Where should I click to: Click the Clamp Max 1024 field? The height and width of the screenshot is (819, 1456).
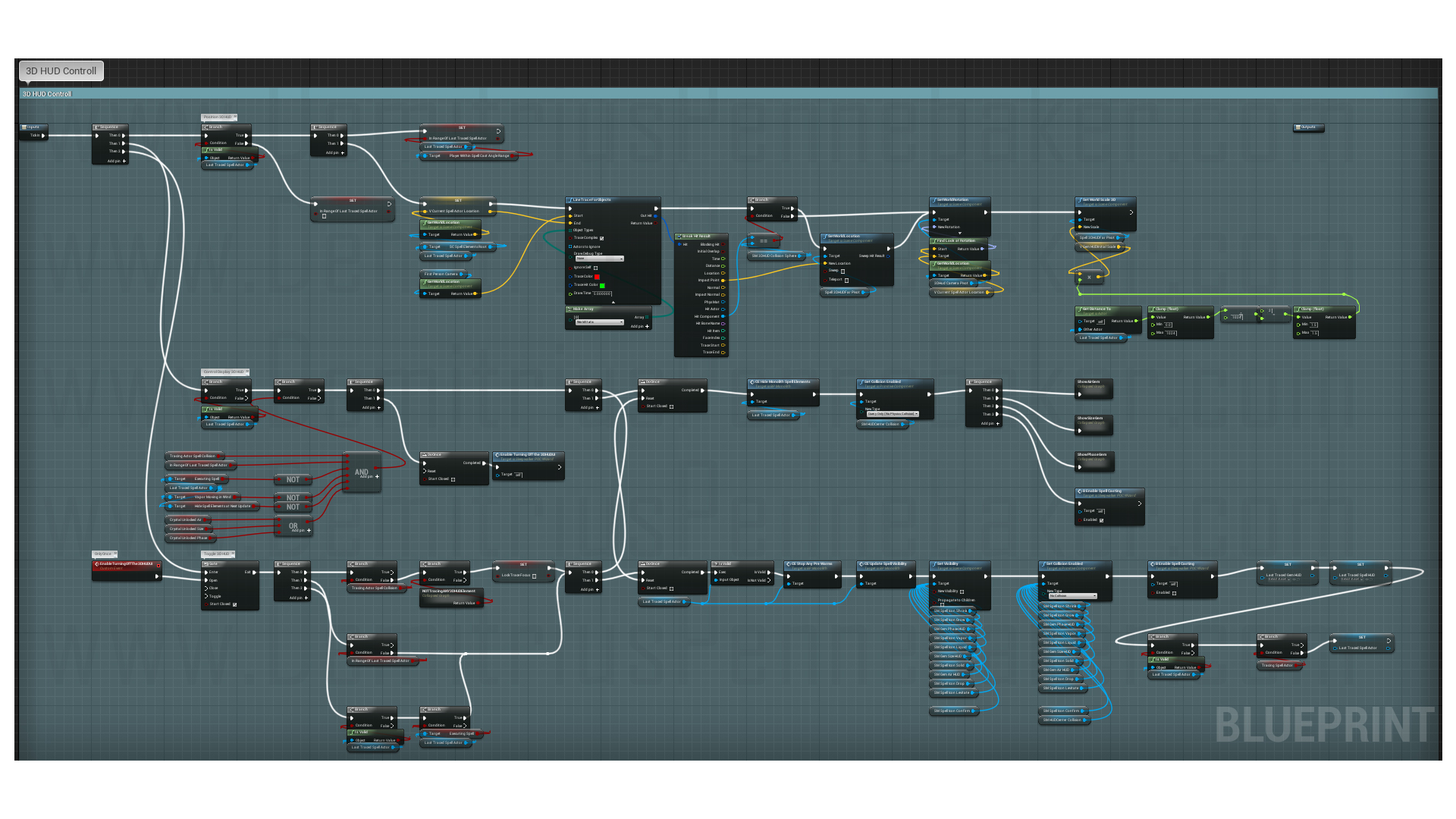1171,333
